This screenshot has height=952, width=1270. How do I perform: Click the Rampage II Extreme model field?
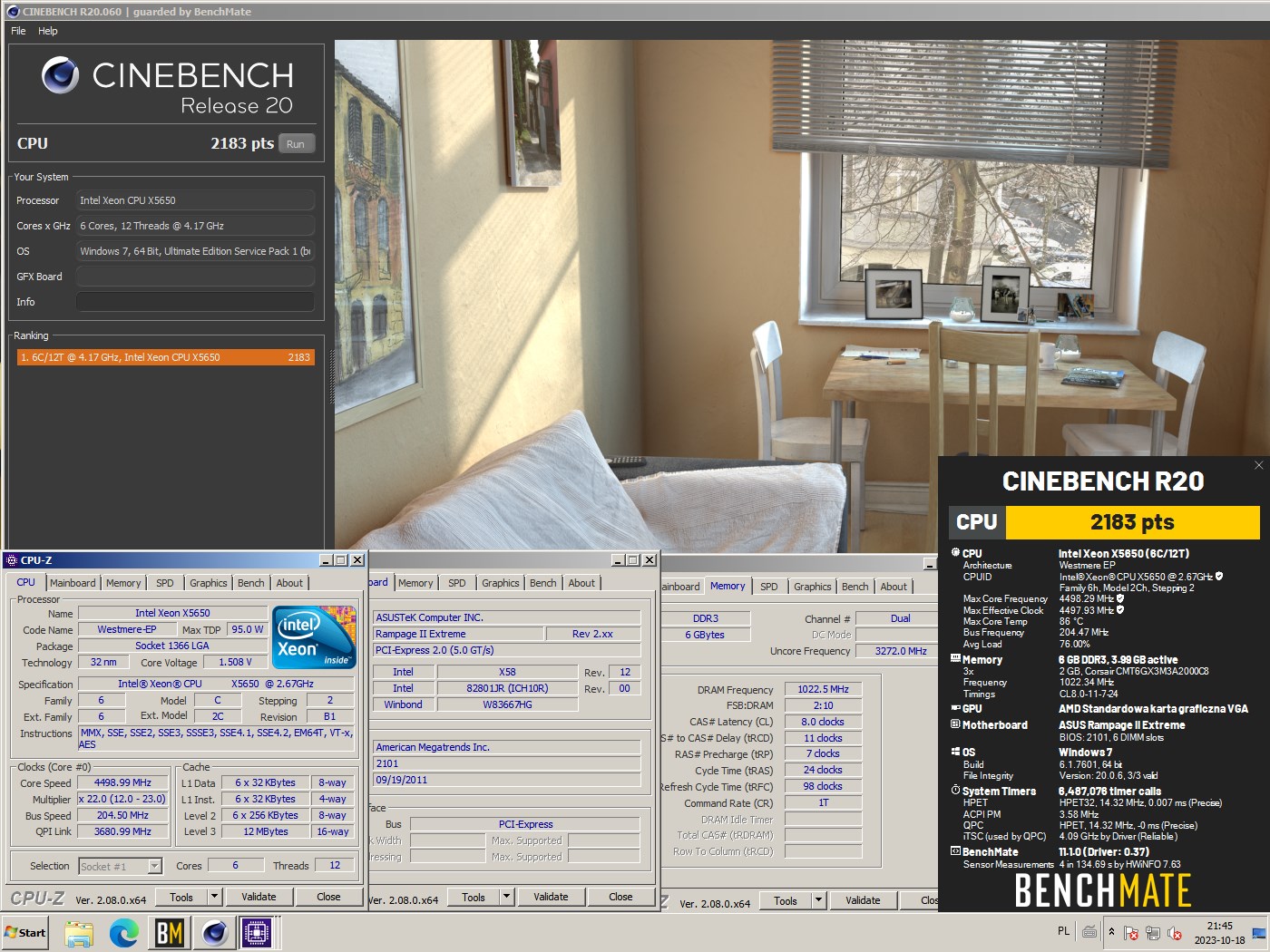458,634
